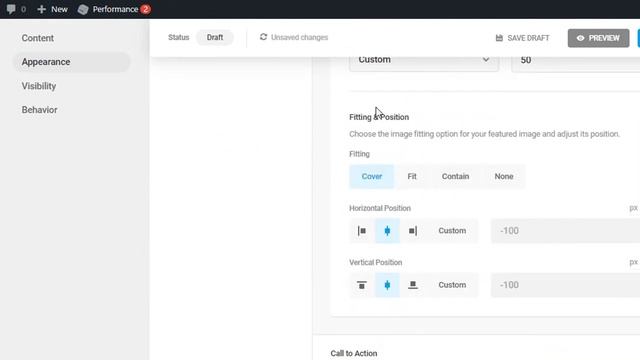Click the Unsaved changes text
The width and height of the screenshot is (640, 360).
click(x=300, y=37)
